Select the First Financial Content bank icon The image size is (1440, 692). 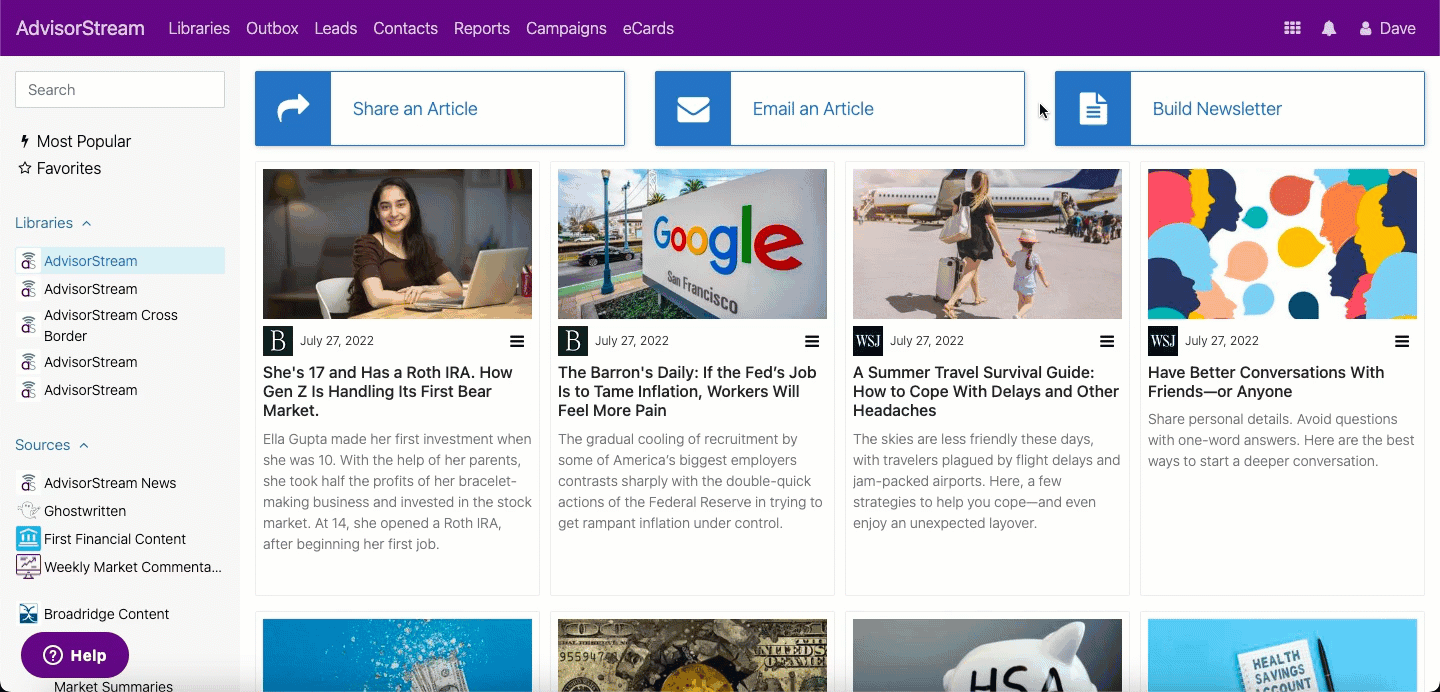(x=28, y=539)
